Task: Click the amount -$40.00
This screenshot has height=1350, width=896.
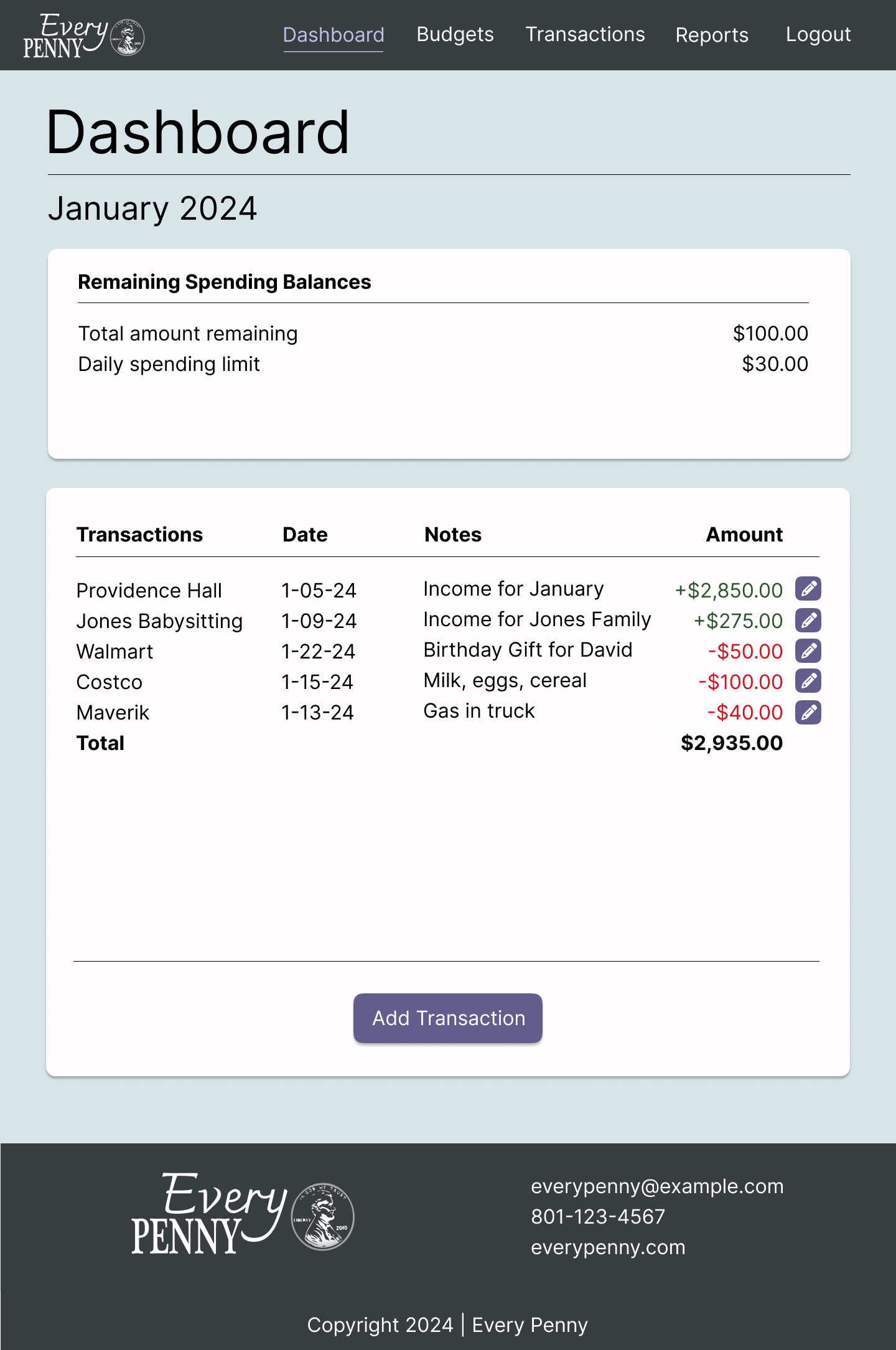Action: tap(745, 712)
